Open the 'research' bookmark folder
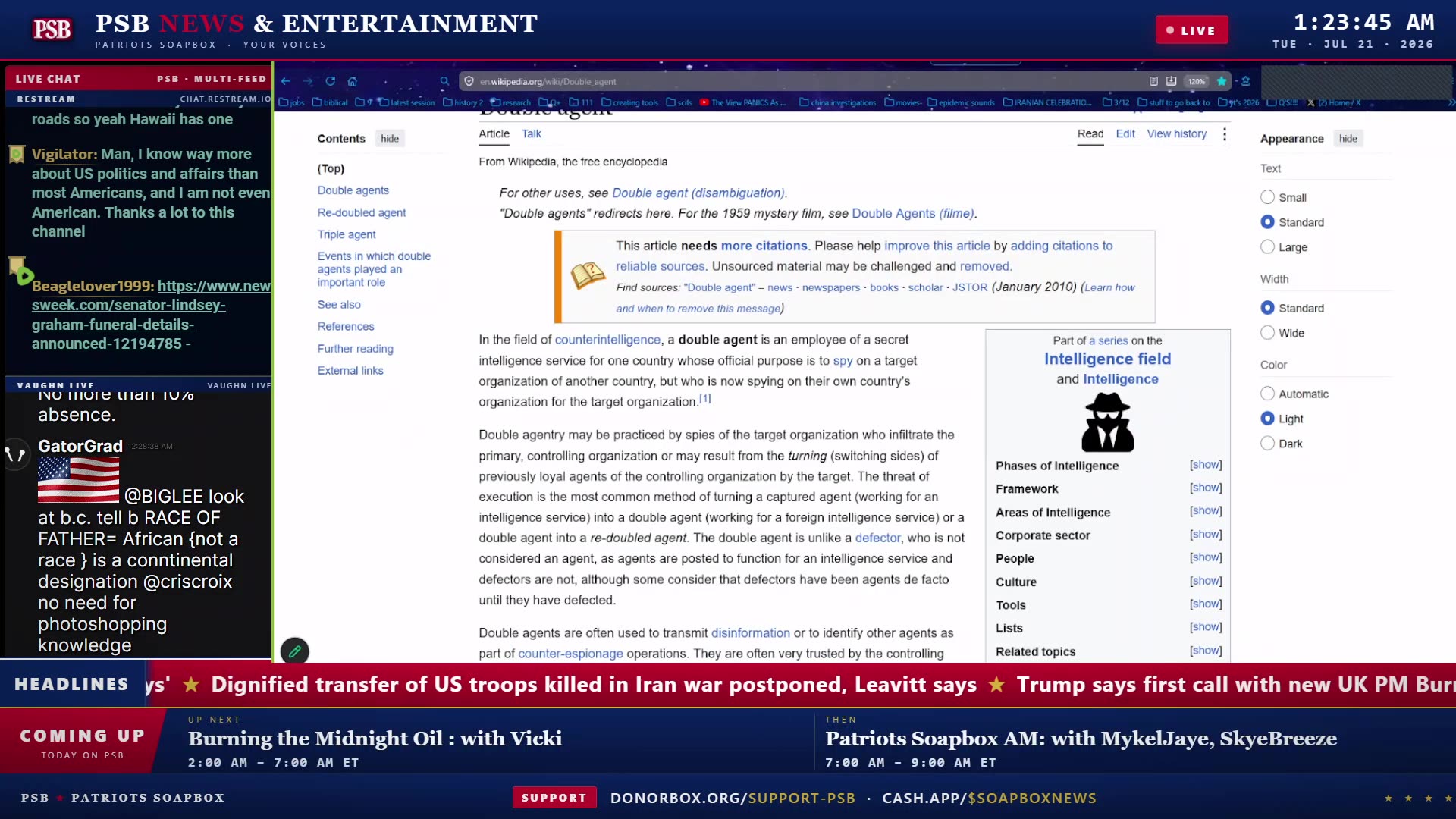This screenshot has height=819, width=1456. 510,102
